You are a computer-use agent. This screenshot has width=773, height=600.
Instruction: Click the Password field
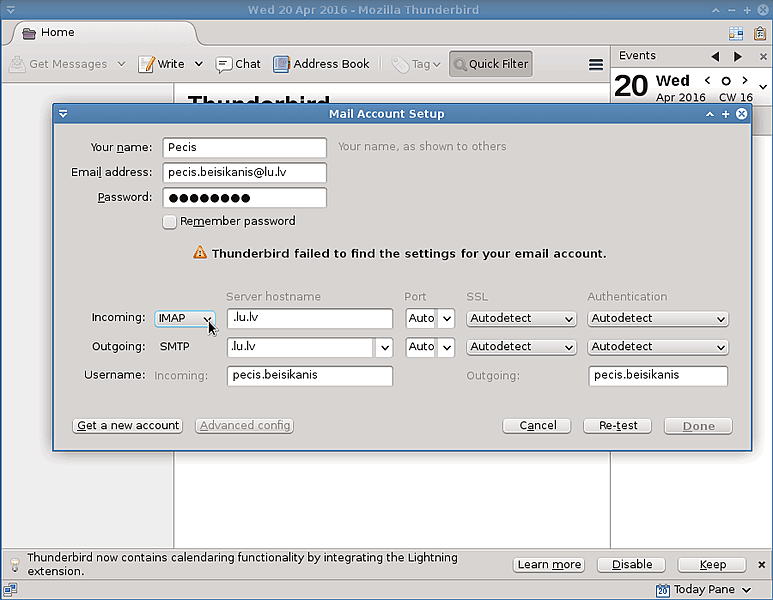[245, 198]
